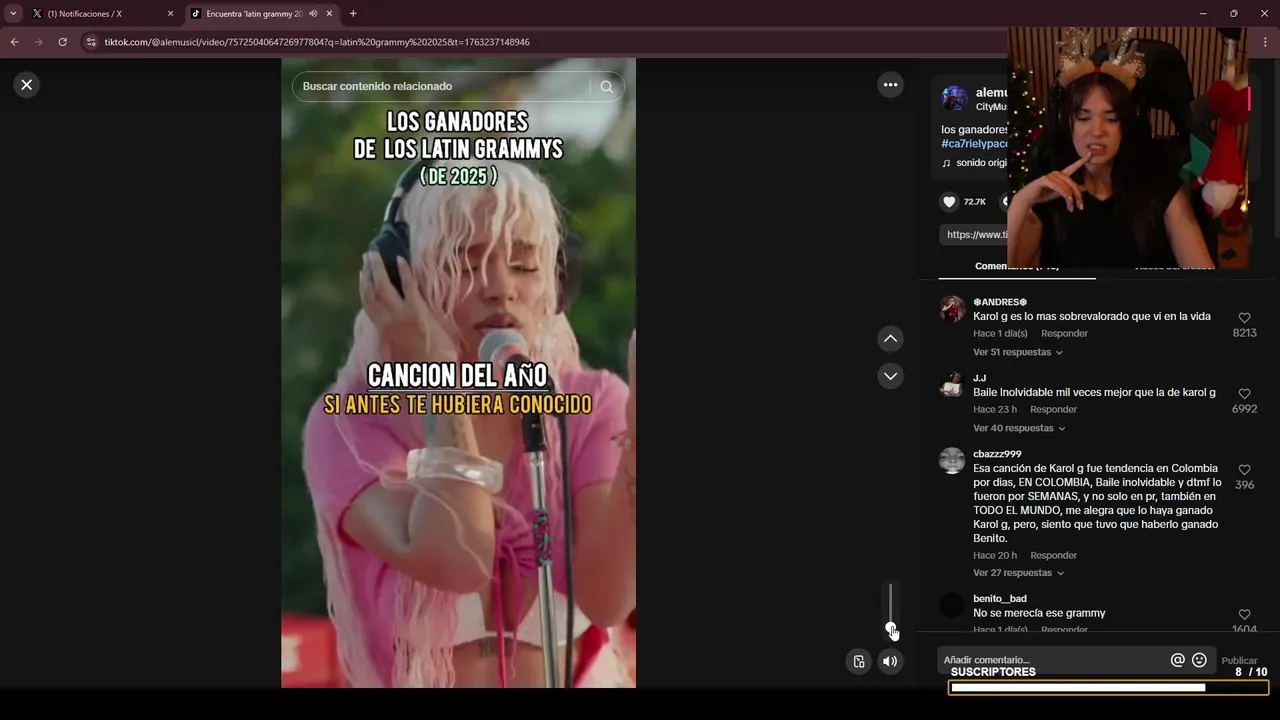Screen dimensions: 1280x720
Task: Expand 'Ver 51 respuestas'
Action: 1018,352
